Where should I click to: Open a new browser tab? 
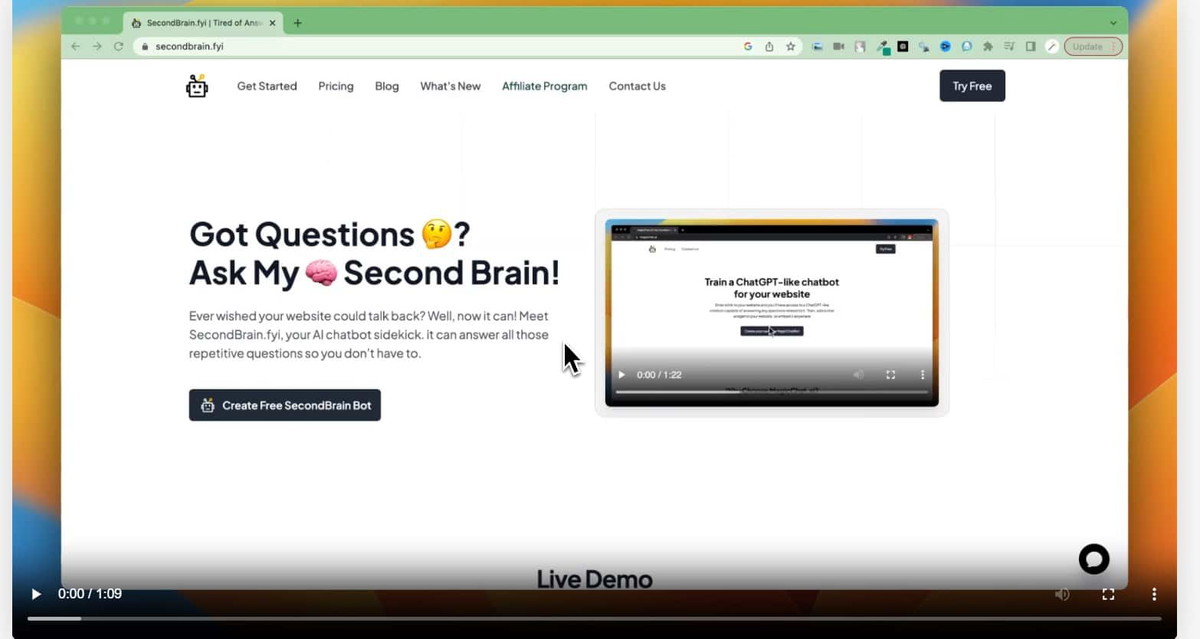tap(298, 23)
